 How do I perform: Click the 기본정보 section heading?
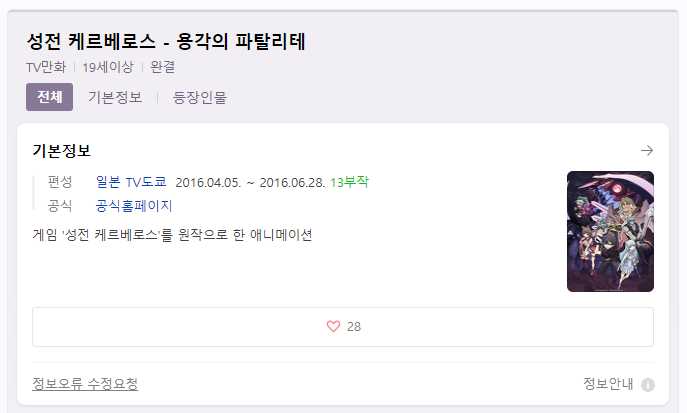click(61, 150)
